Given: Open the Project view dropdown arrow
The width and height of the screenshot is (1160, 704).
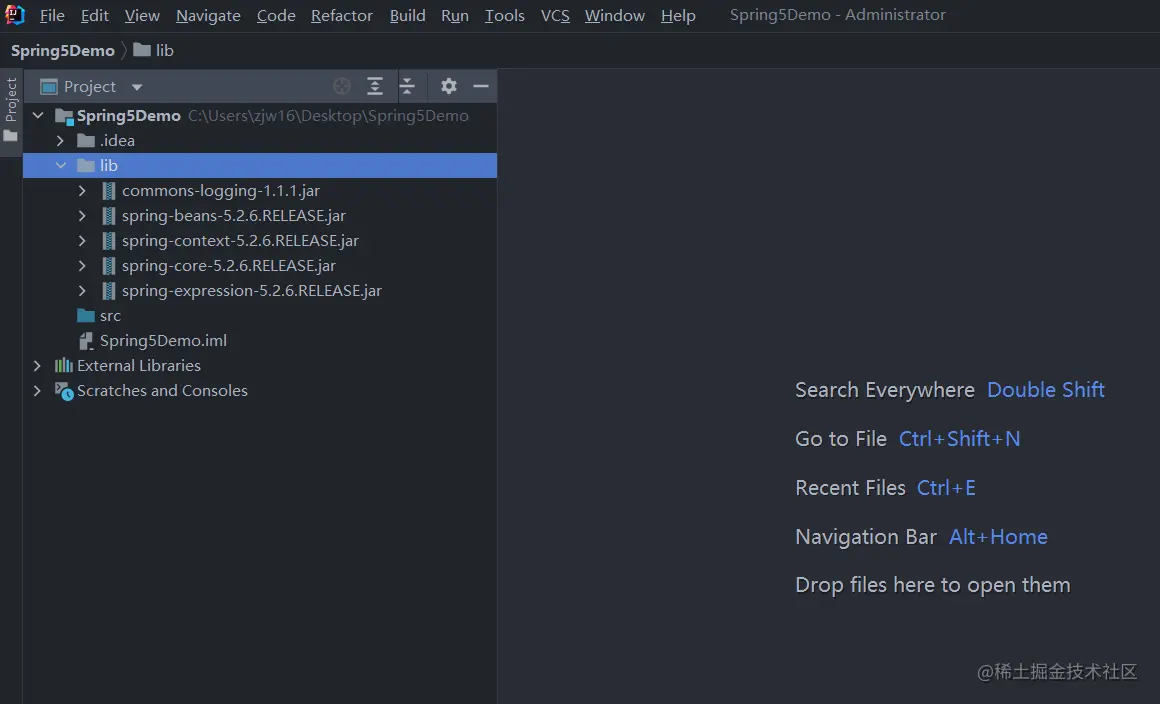Looking at the screenshot, I should pos(137,87).
